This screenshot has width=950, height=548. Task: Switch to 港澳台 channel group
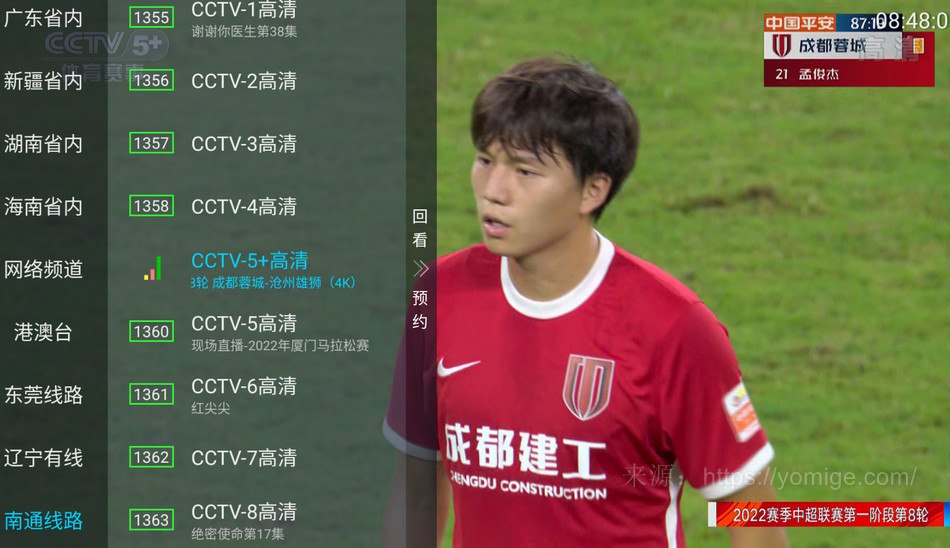43,332
